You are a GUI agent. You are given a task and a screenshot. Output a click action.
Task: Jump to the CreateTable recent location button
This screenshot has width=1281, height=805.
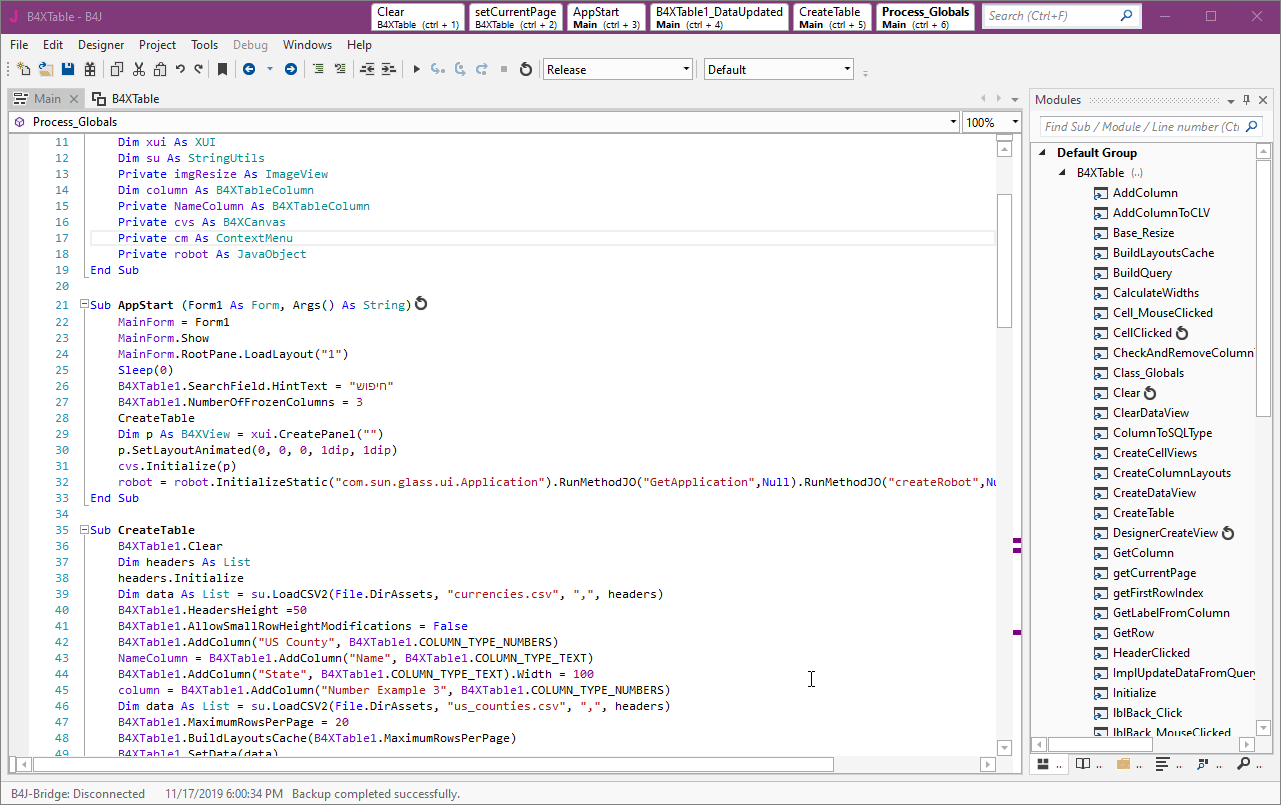pyautogui.click(x=832, y=17)
